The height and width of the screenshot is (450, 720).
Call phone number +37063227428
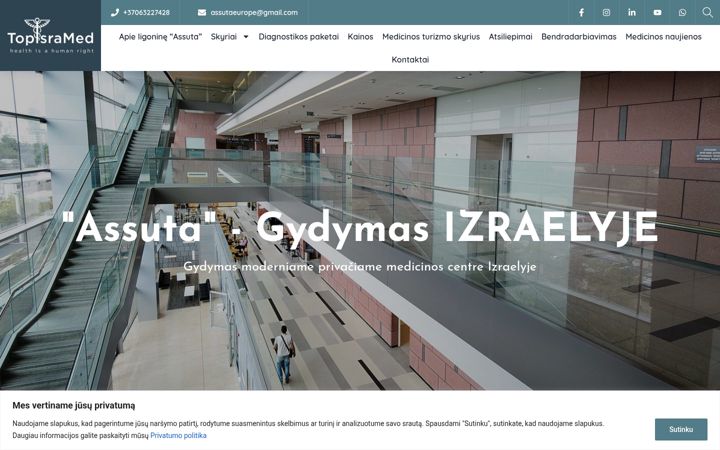click(146, 12)
